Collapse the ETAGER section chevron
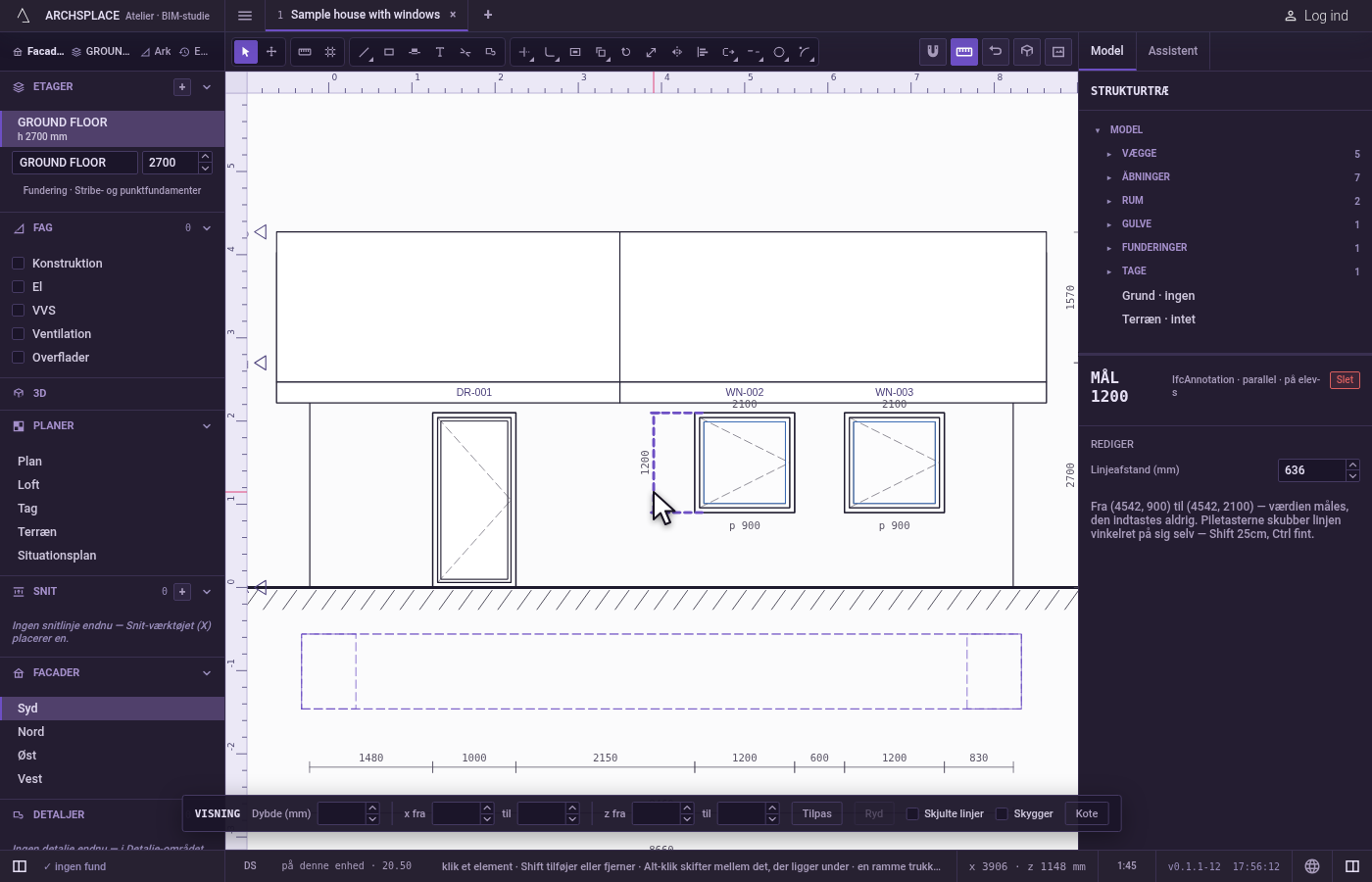 click(x=207, y=87)
